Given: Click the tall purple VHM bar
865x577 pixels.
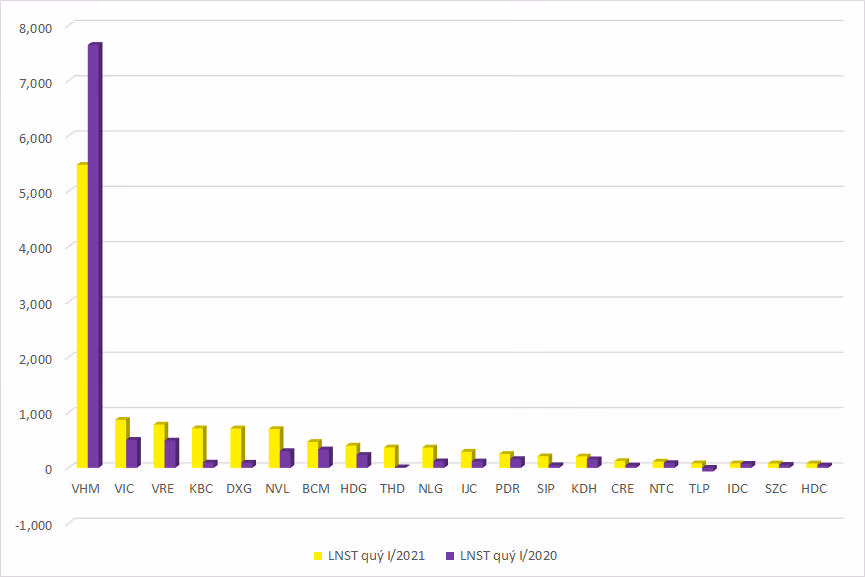Looking at the screenshot, I should pos(94,256).
